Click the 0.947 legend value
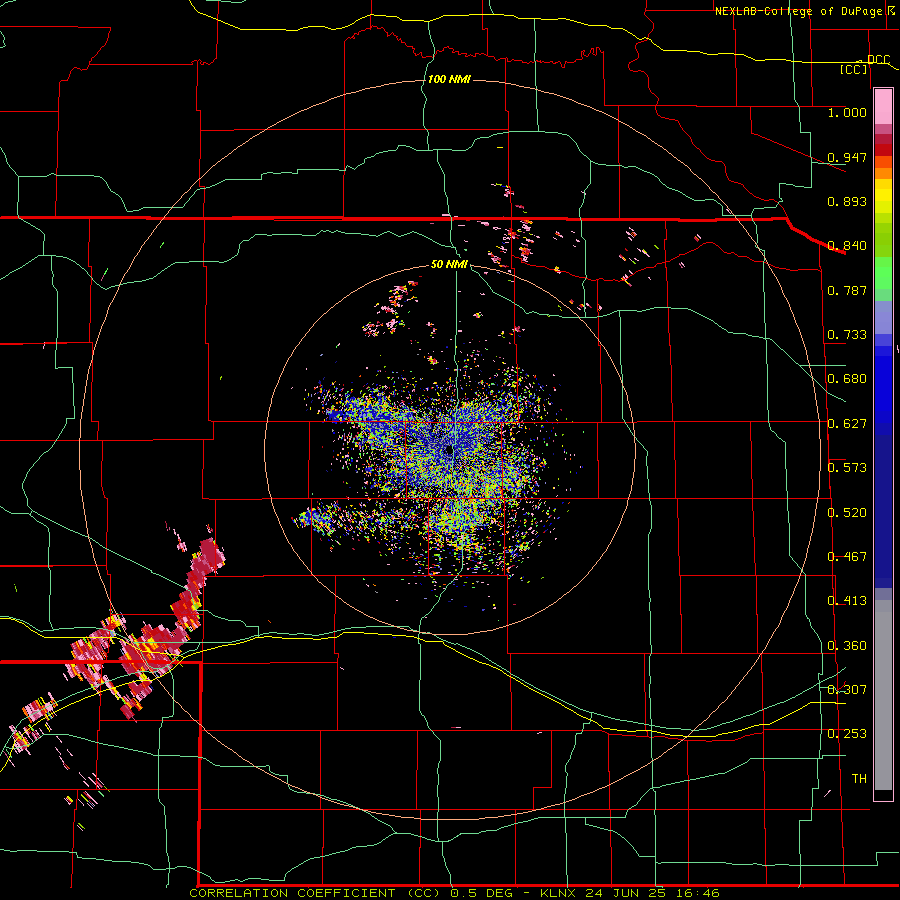Screen dimensions: 900x900 pos(847,157)
